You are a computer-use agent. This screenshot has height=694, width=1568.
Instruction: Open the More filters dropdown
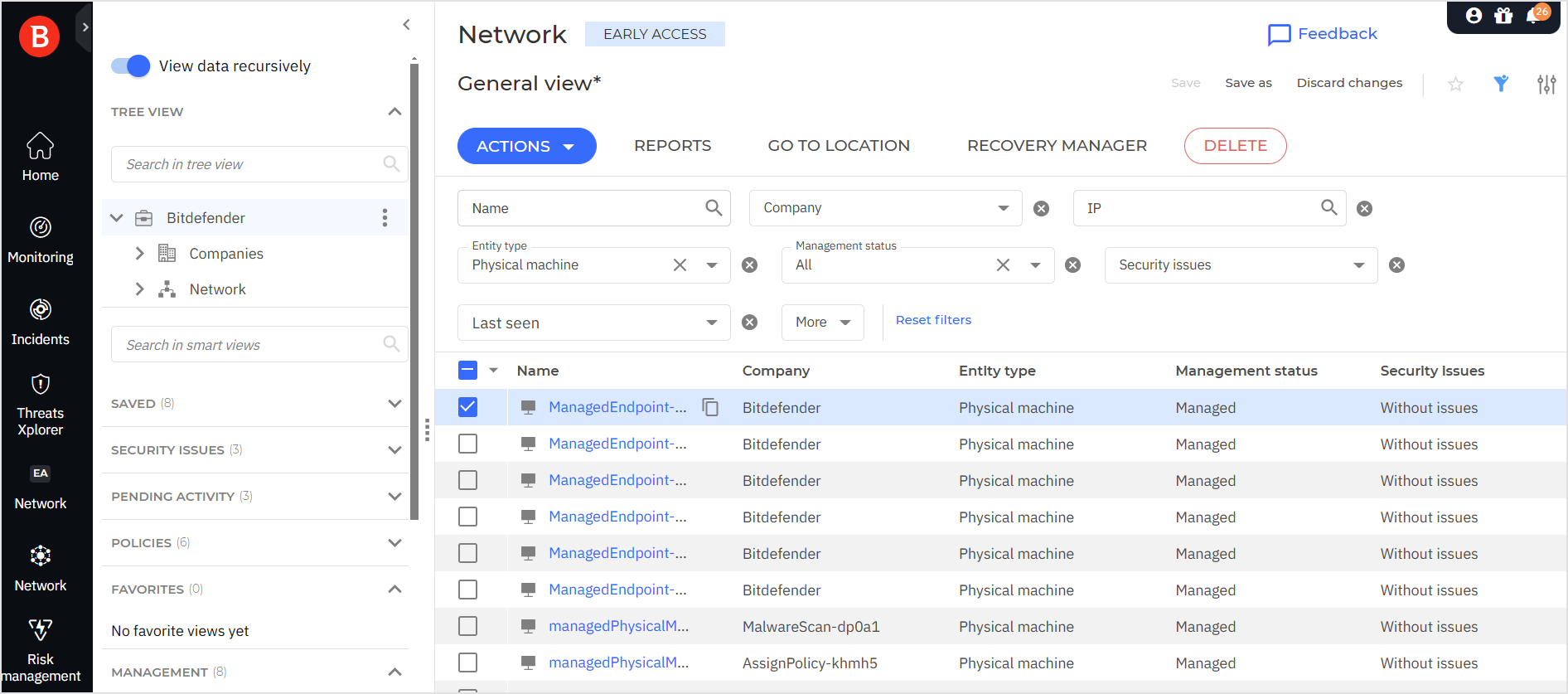pyautogui.click(x=822, y=322)
